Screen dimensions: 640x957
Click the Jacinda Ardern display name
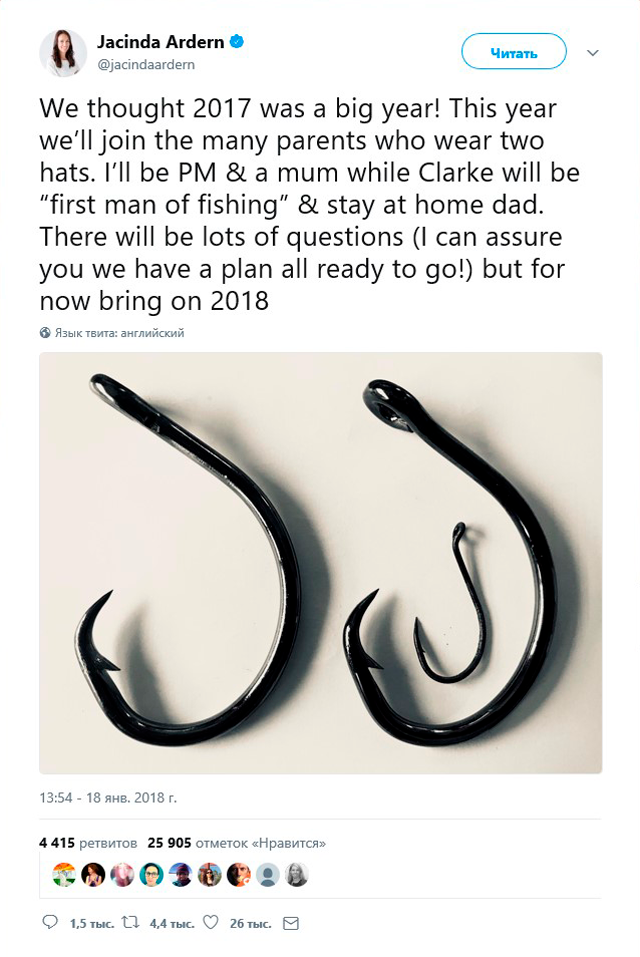(x=160, y=42)
